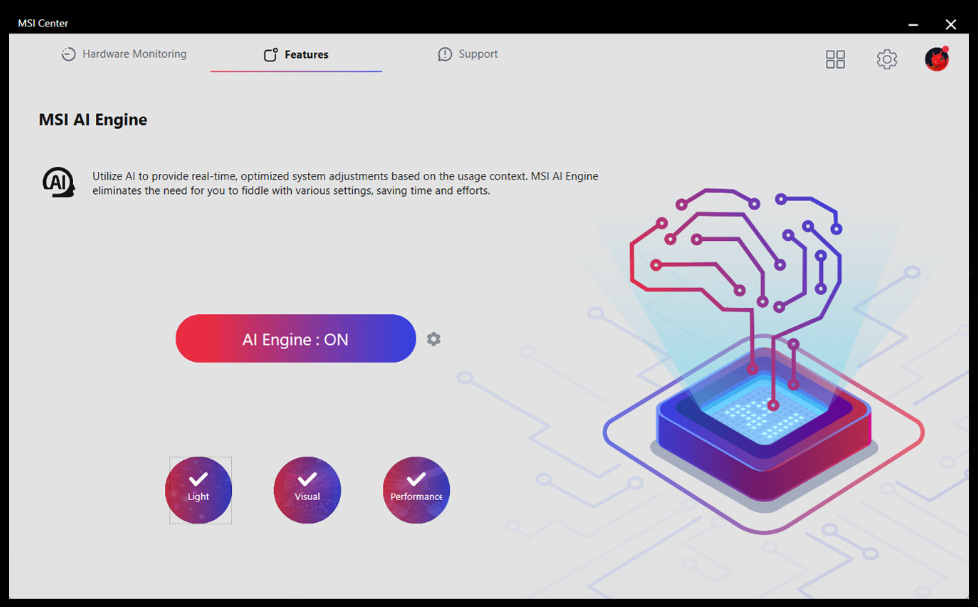Open the user profile avatar

coord(937,59)
